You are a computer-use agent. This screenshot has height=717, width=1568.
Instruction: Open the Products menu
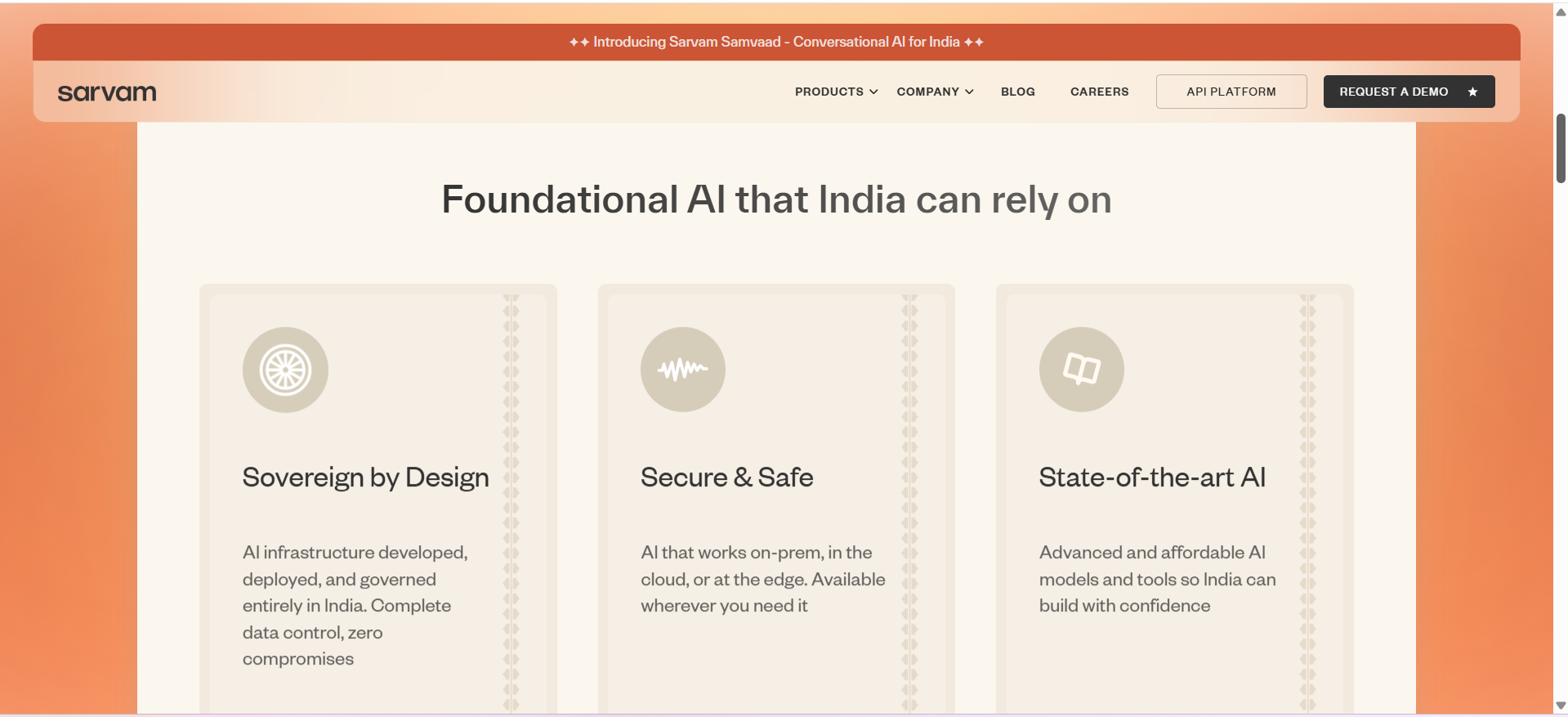[x=837, y=92]
